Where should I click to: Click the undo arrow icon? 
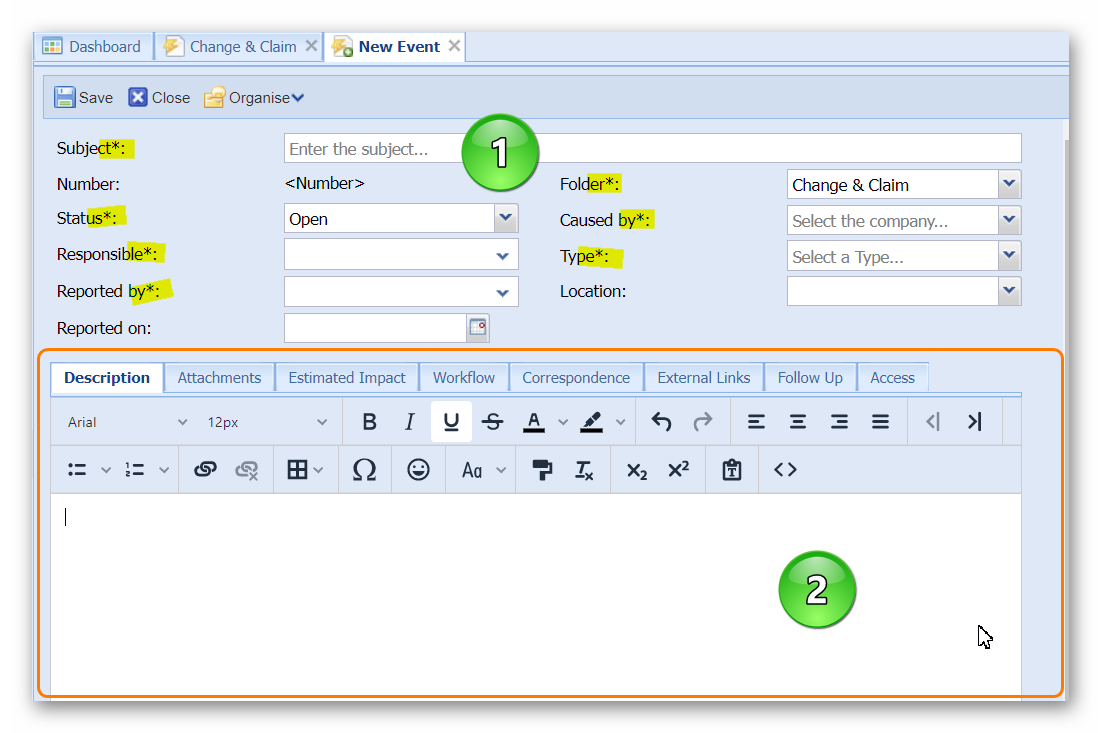tap(661, 422)
